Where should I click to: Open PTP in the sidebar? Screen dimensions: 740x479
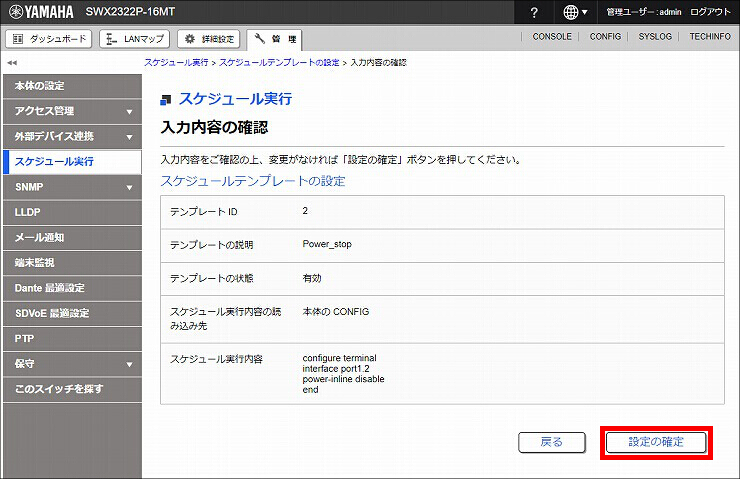pyautogui.click(x=72, y=338)
